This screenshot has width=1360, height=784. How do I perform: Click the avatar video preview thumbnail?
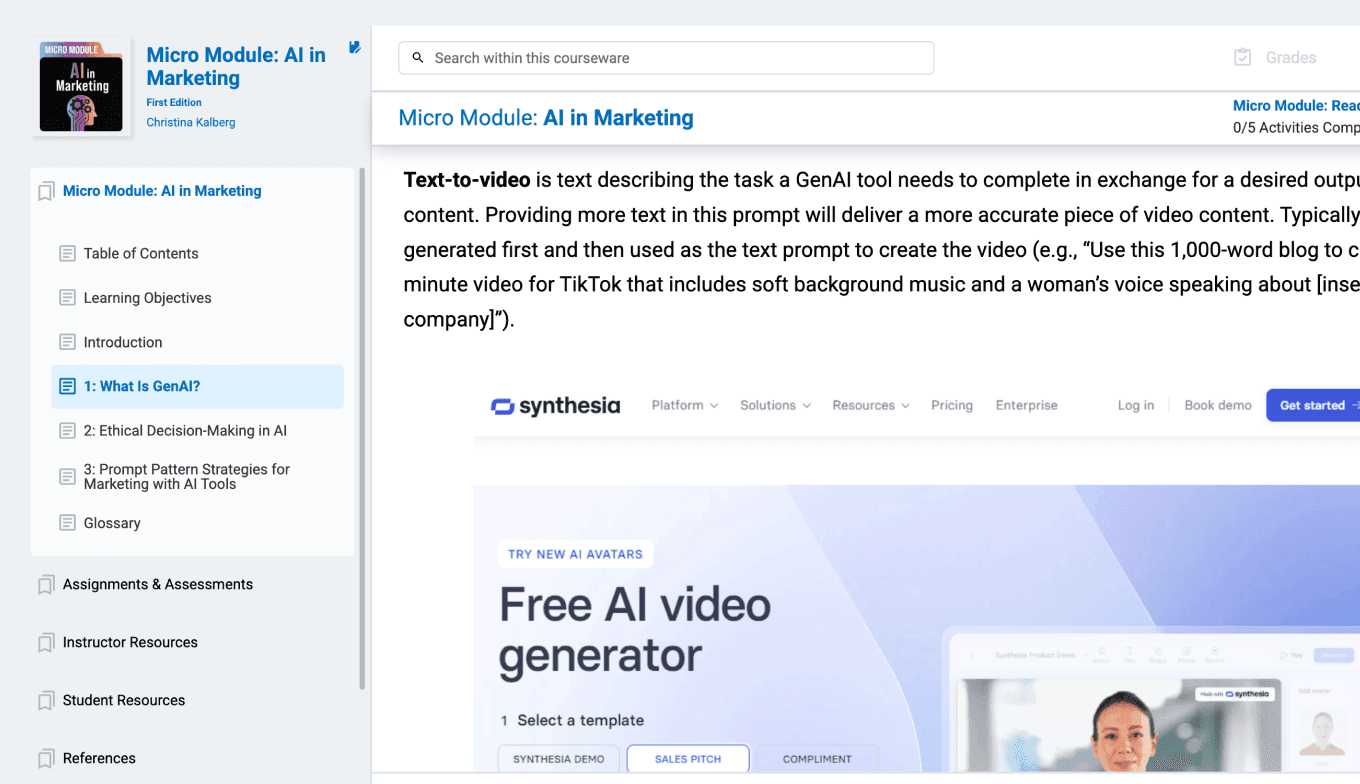1118,725
